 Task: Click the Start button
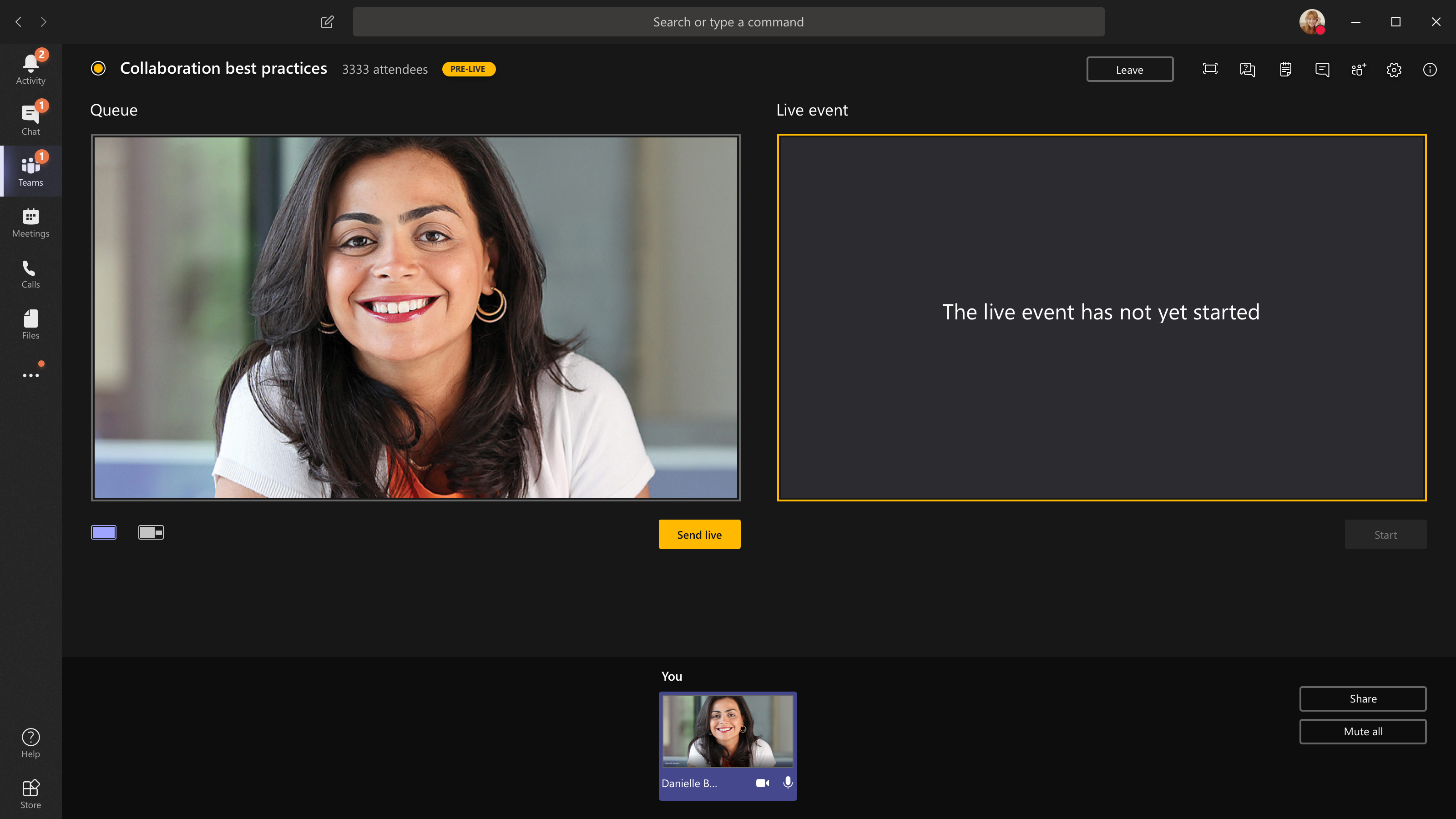1385,534
